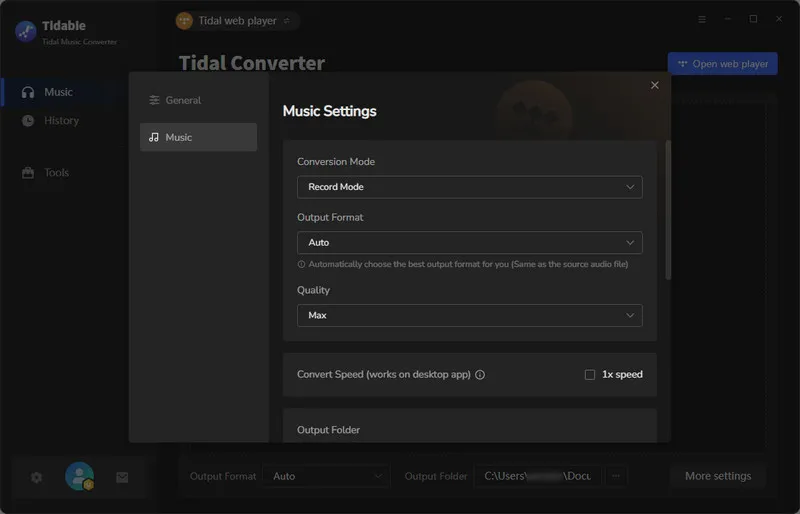Click the Music Settings heading

click(330, 111)
